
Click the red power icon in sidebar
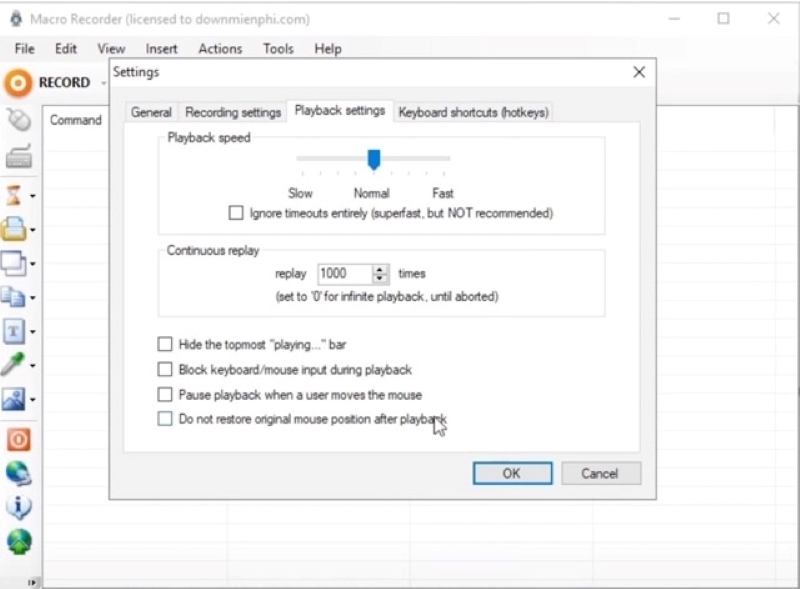click(18, 439)
